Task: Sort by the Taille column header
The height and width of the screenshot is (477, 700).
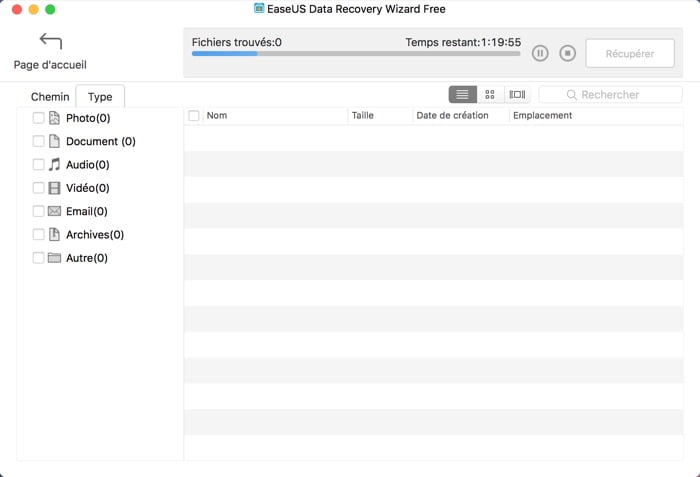Action: tap(380, 116)
